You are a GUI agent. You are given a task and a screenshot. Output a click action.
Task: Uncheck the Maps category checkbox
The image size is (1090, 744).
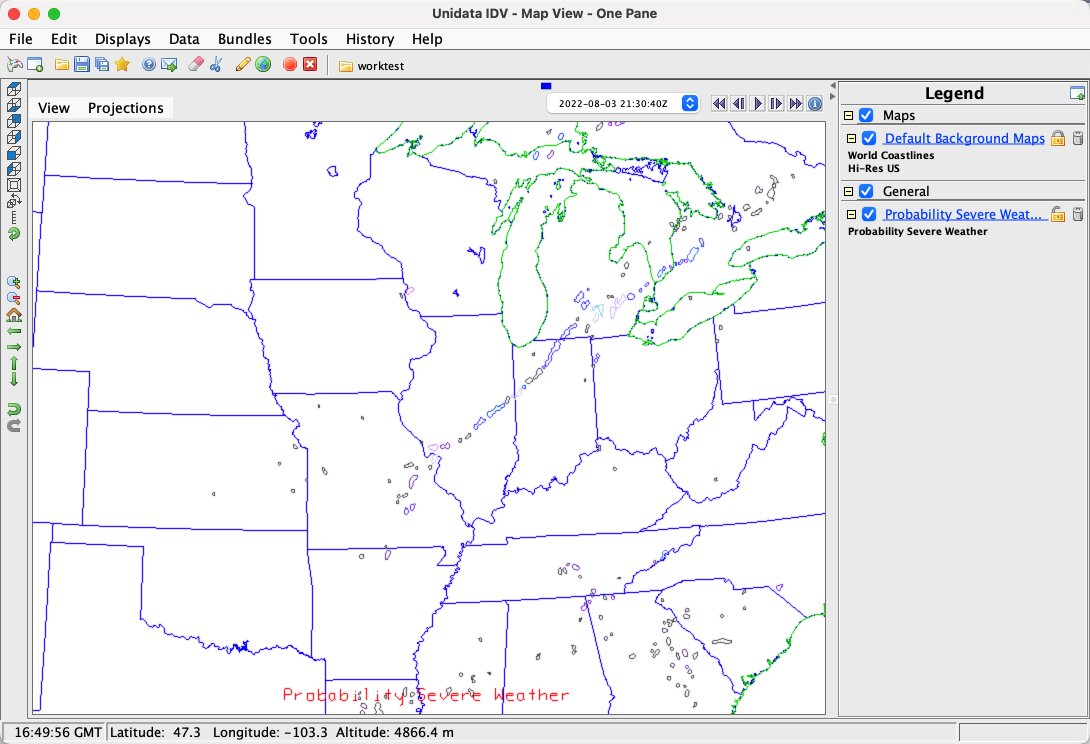pyautogui.click(x=867, y=116)
